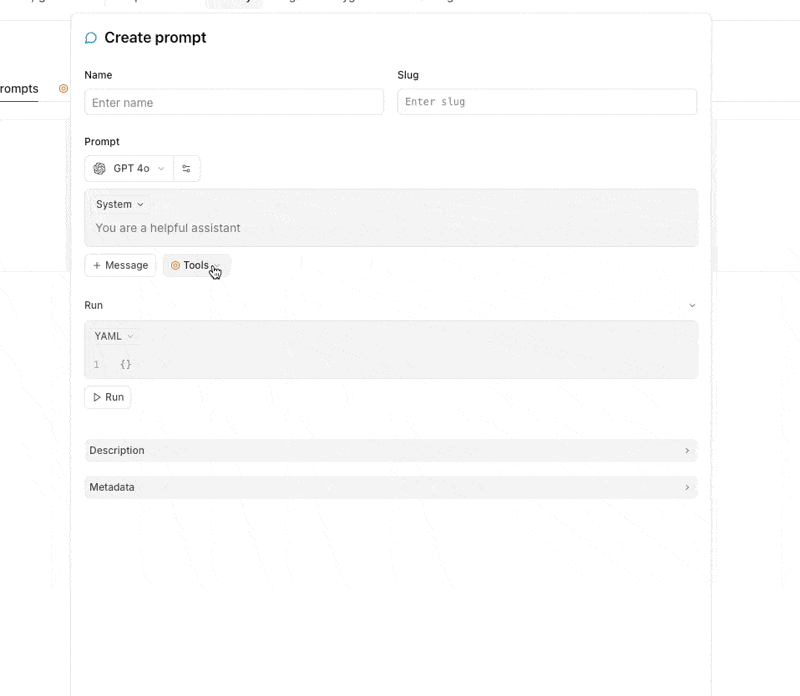Expand the Description section

click(391, 451)
